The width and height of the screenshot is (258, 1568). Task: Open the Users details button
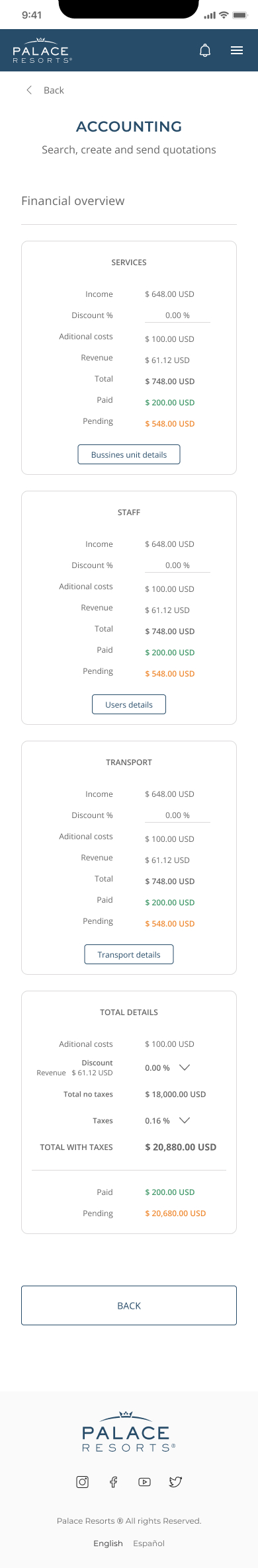(x=129, y=704)
